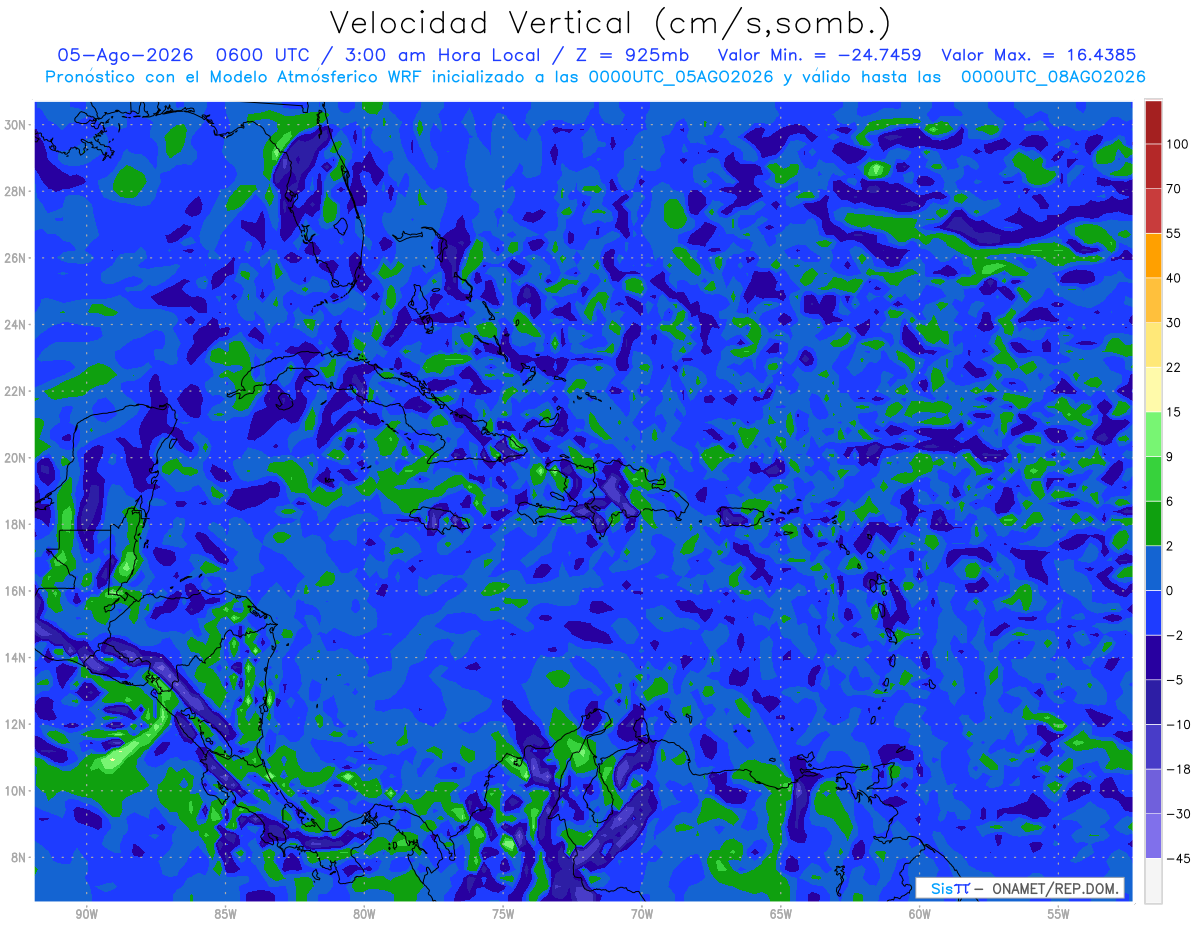This screenshot has height=927, width=1200.
Task: Click the dark red swatch above 100
Action: click(x=1153, y=122)
